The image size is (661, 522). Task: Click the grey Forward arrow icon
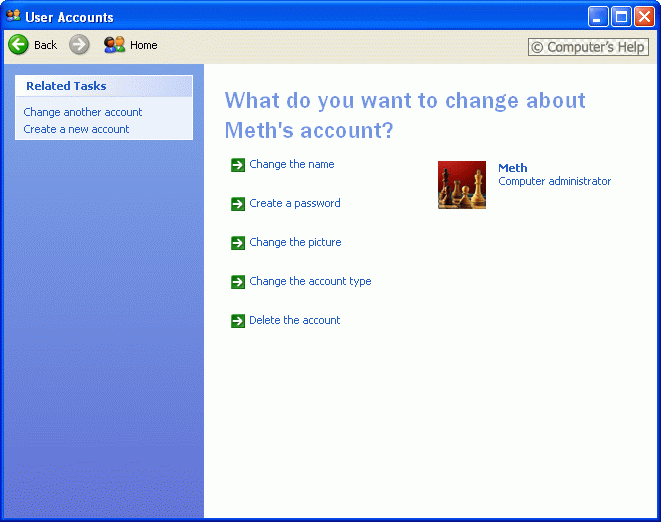pos(79,45)
